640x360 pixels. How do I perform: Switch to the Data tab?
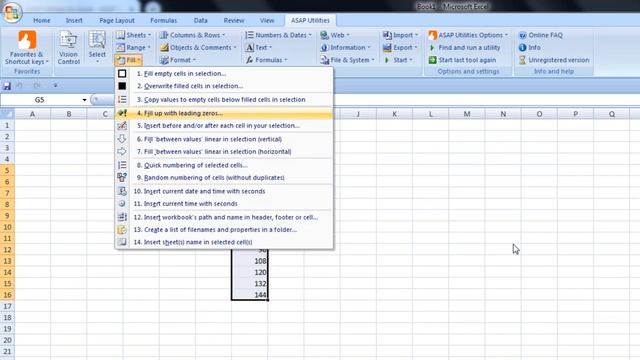click(200, 20)
